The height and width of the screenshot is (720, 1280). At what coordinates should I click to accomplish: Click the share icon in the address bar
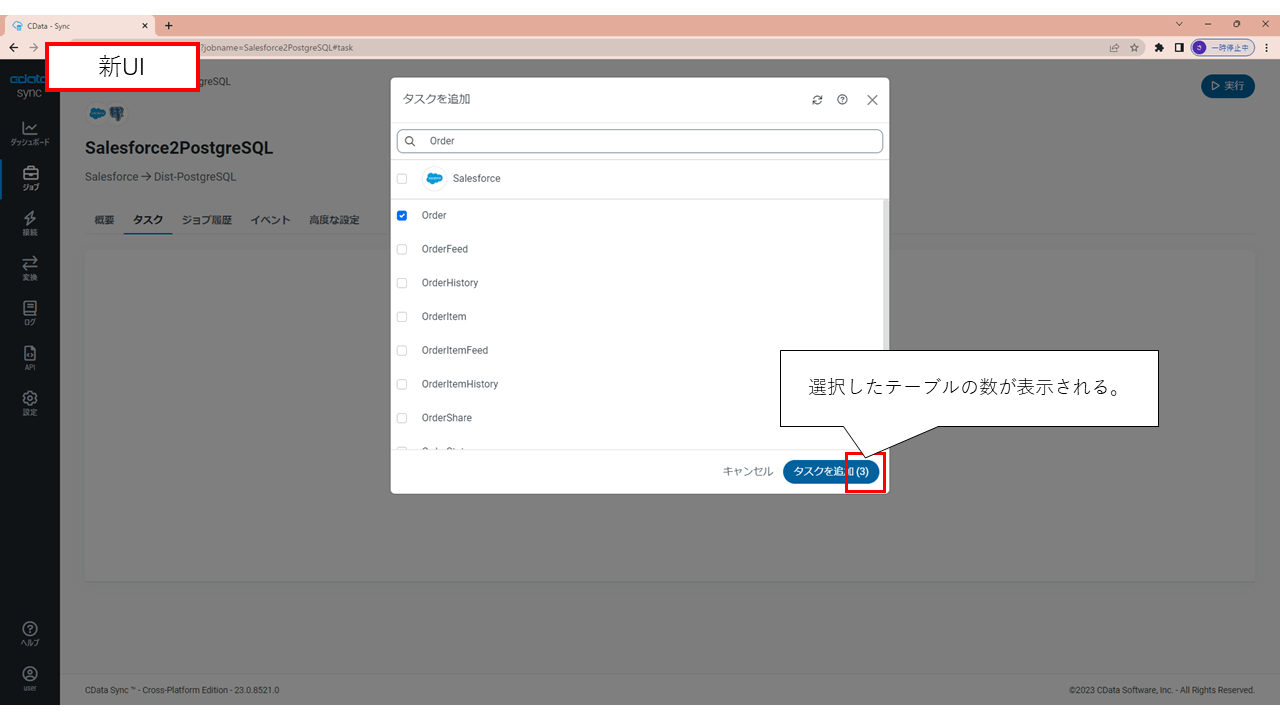pos(1114,47)
